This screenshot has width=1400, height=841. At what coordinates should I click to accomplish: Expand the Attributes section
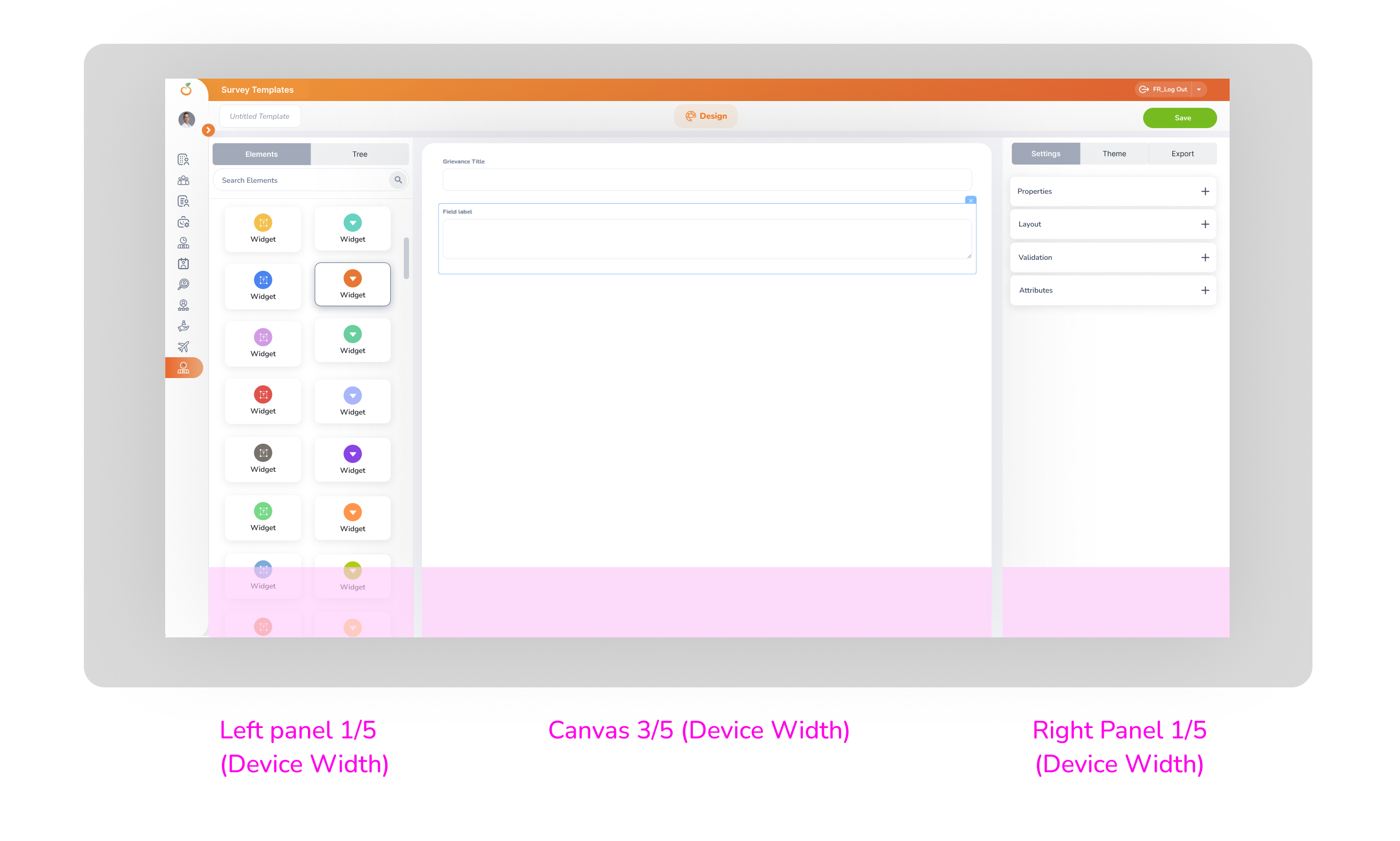pyautogui.click(x=1112, y=291)
